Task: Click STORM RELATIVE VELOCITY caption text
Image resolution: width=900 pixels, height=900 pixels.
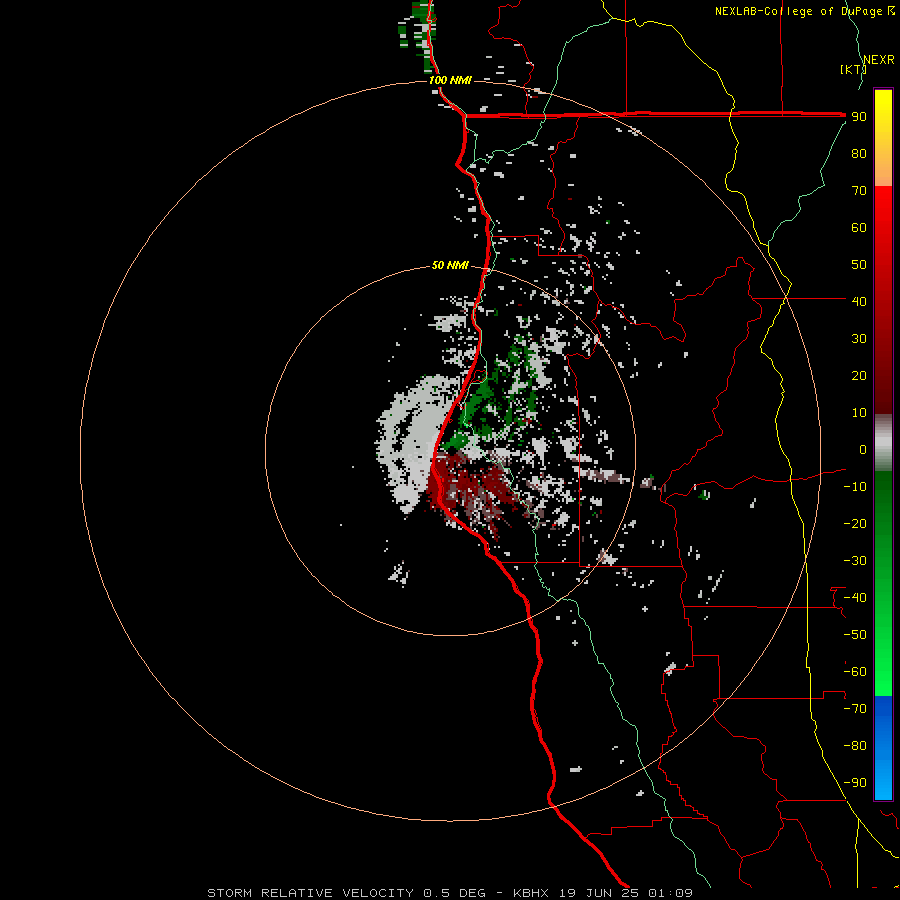Action: click(310, 893)
